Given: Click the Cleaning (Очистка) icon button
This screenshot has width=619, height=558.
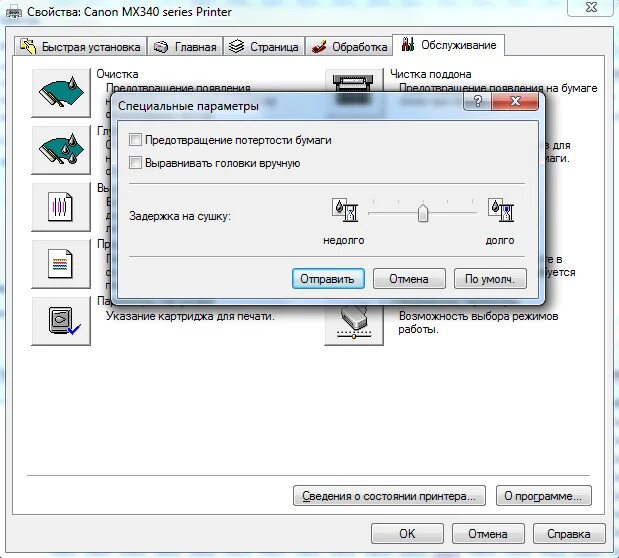Looking at the screenshot, I should click(x=61, y=93).
